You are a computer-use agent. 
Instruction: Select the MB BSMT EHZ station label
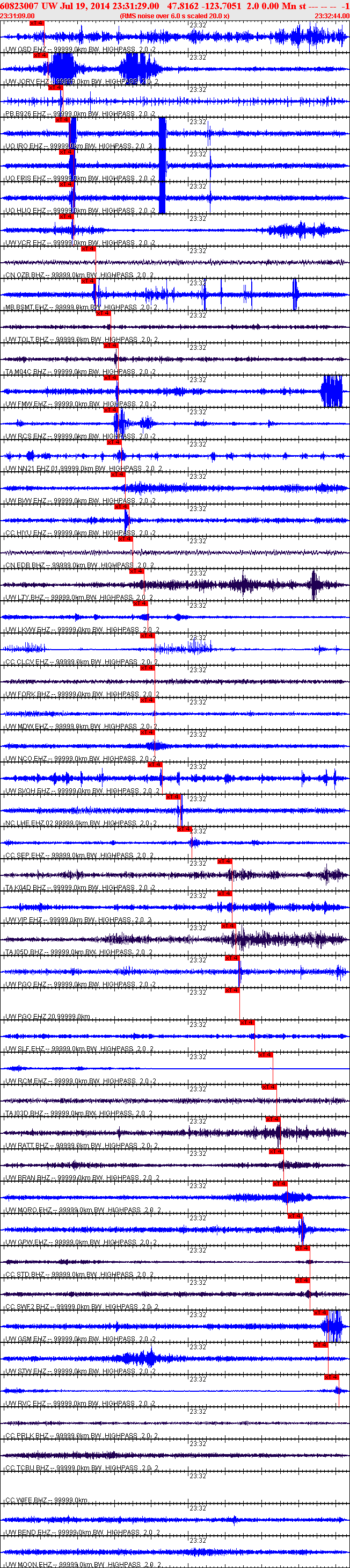82,307
